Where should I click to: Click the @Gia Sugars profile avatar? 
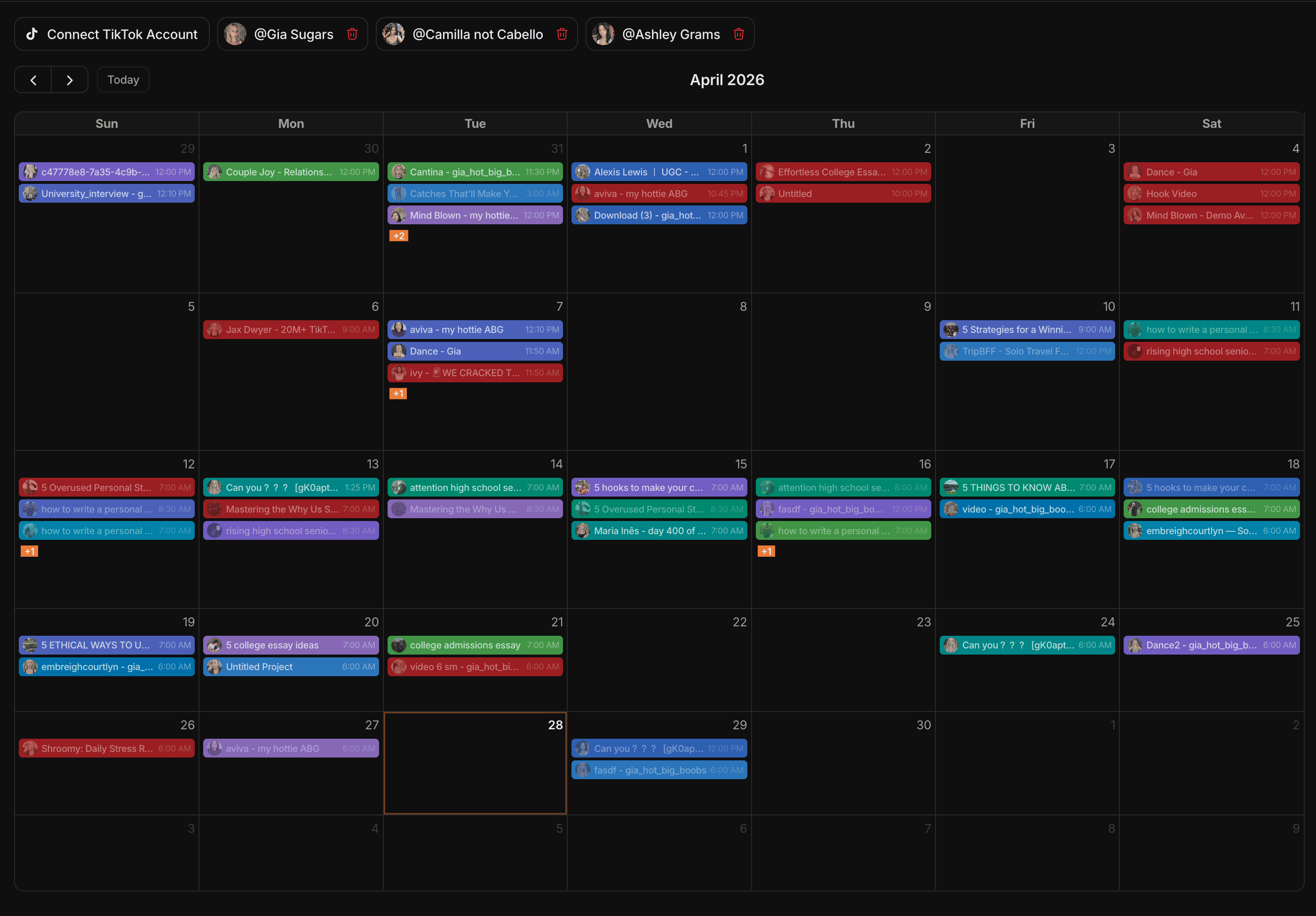[x=235, y=34]
